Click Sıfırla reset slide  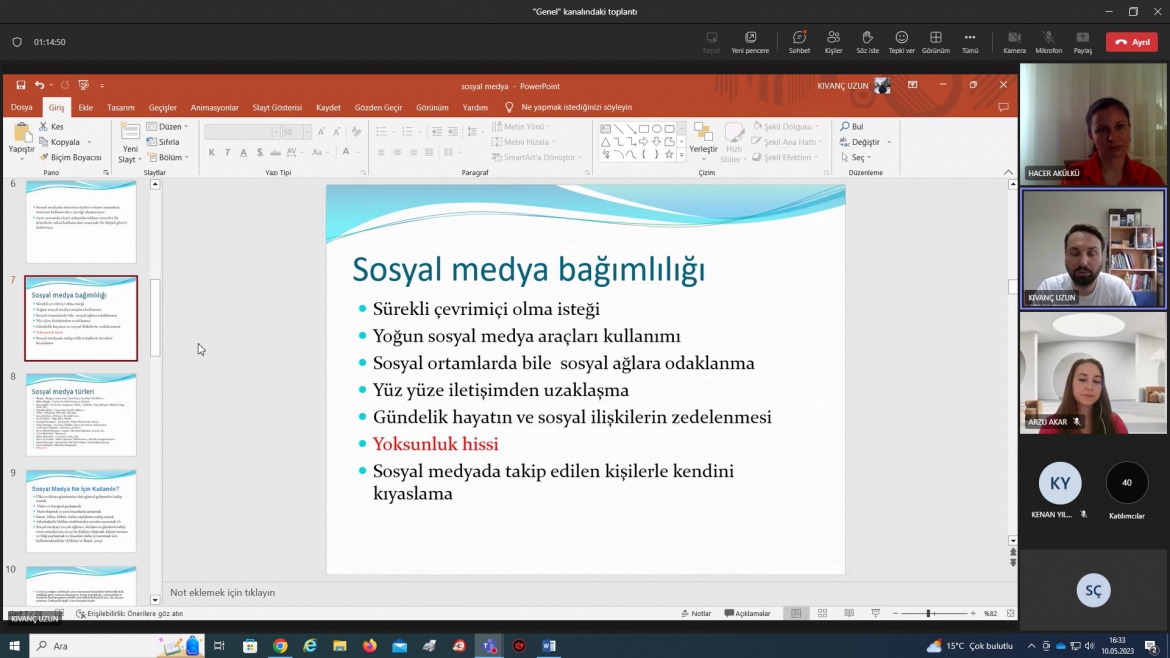pos(163,142)
